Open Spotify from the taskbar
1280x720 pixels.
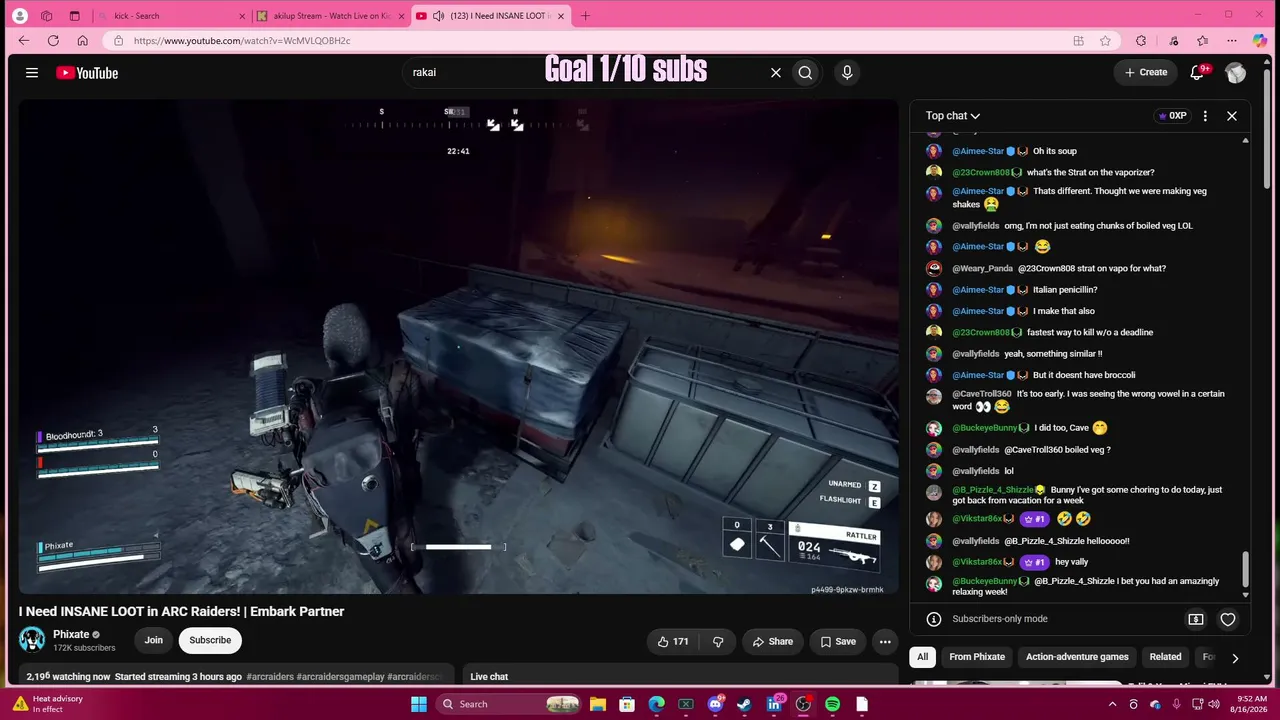pos(832,704)
